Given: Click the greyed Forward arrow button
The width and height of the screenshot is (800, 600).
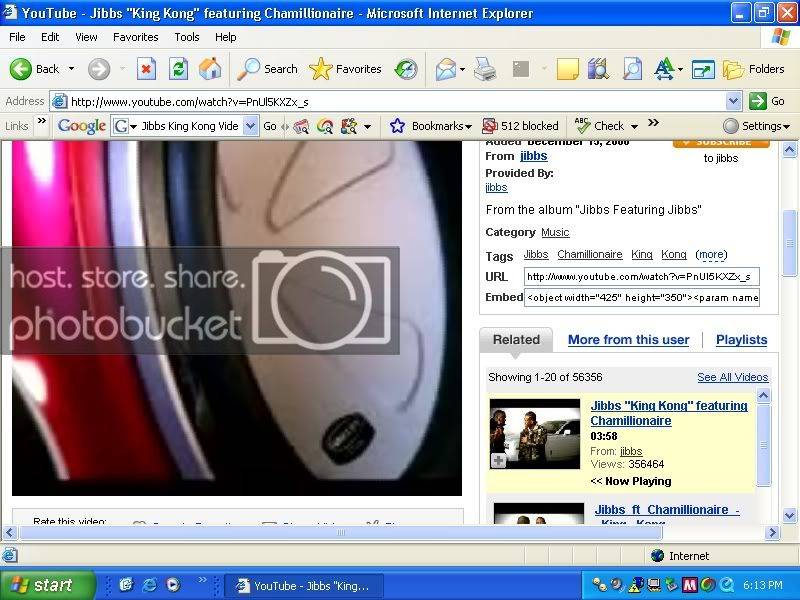Looking at the screenshot, I should (x=98, y=69).
